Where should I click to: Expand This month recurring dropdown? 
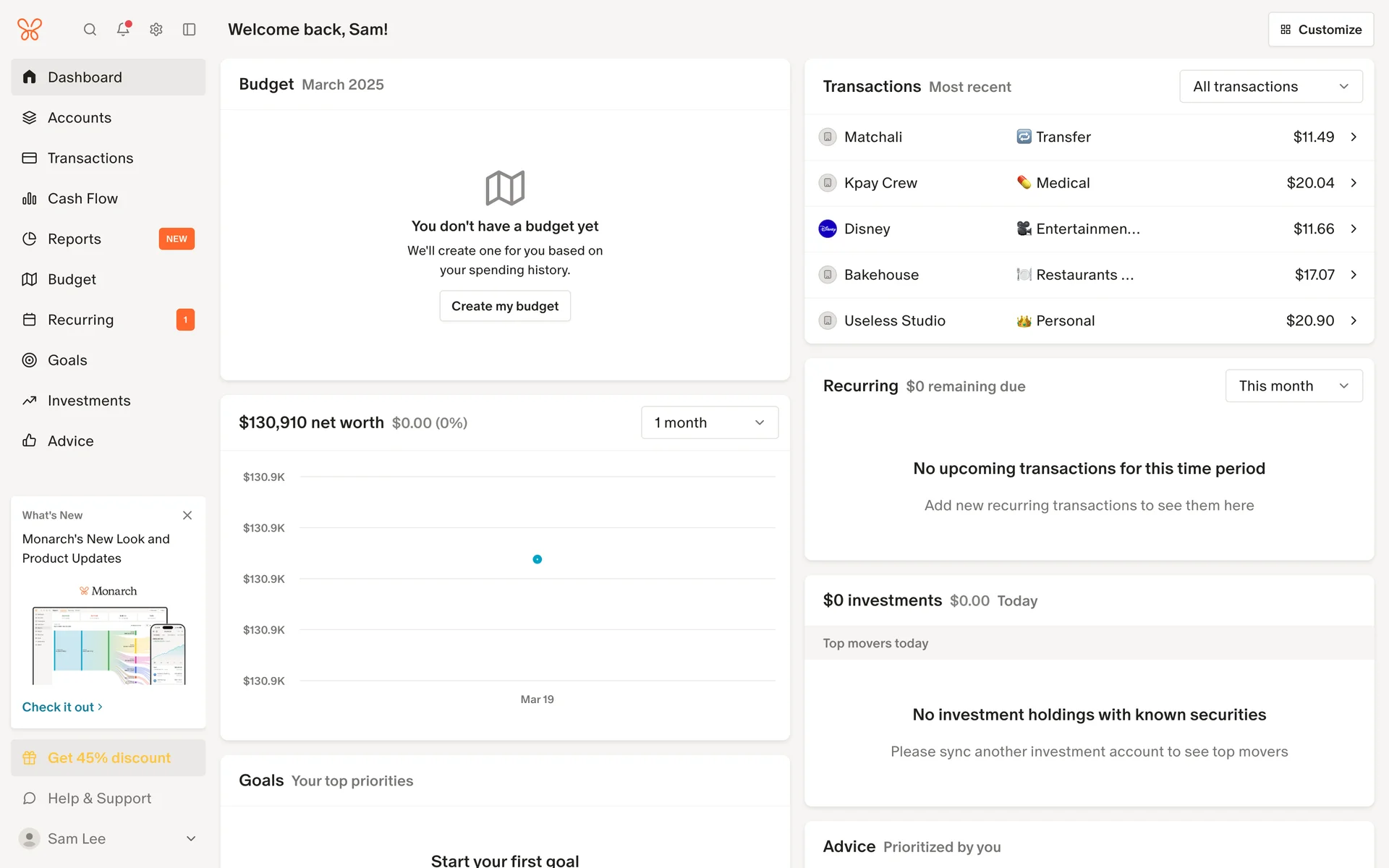point(1294,386)
